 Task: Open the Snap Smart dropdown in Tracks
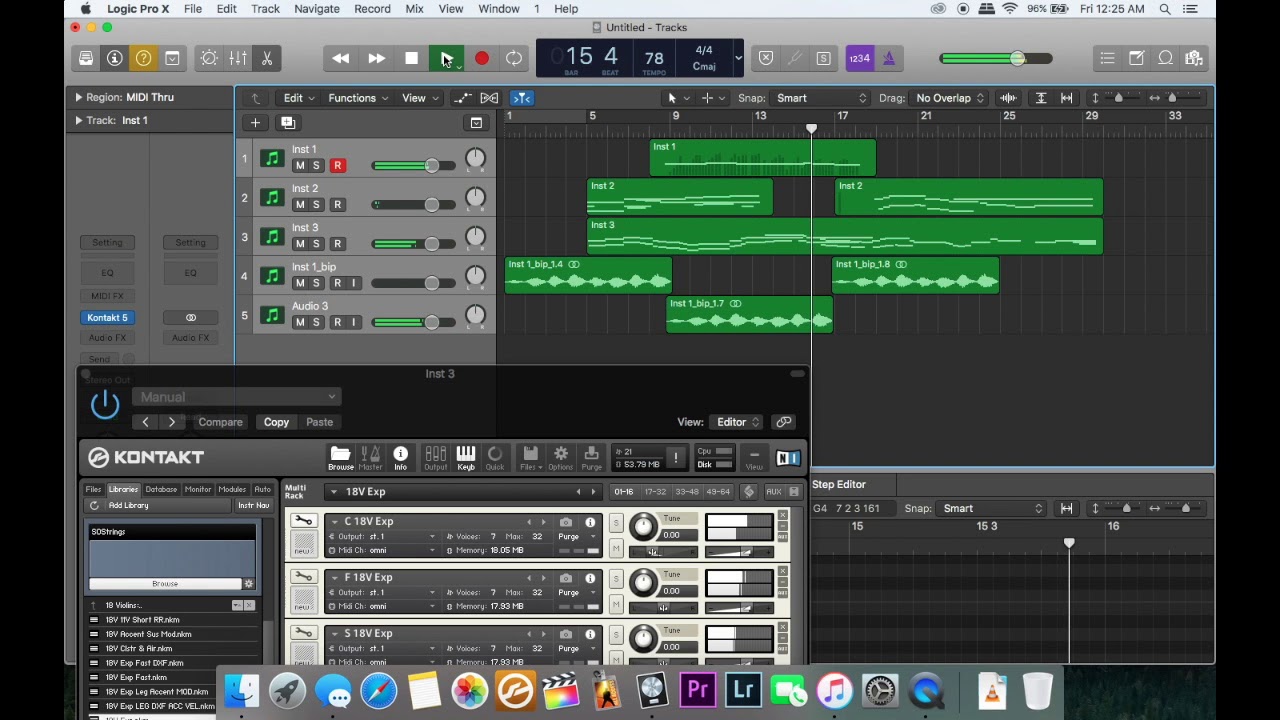(x=820, y=98)
